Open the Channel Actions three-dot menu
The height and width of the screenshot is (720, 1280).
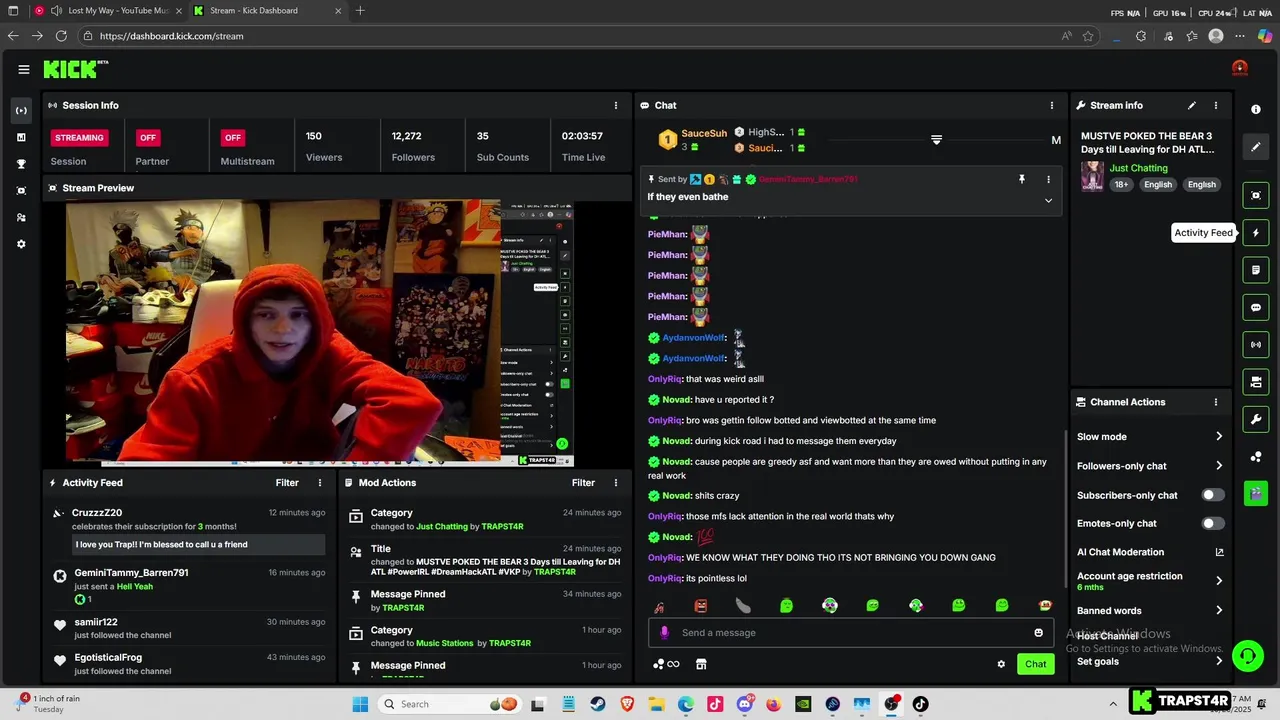tap(1216, 402)
